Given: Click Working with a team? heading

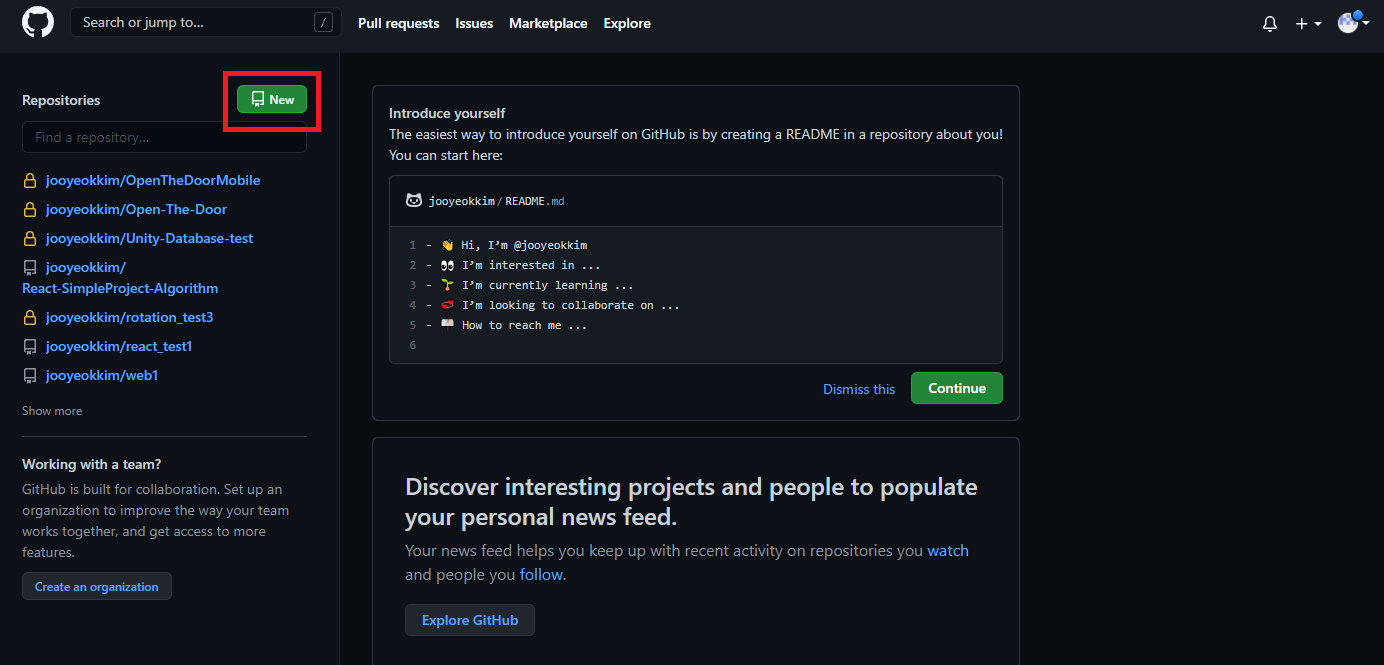Looking at the screenshot, I should coord(92,464).
